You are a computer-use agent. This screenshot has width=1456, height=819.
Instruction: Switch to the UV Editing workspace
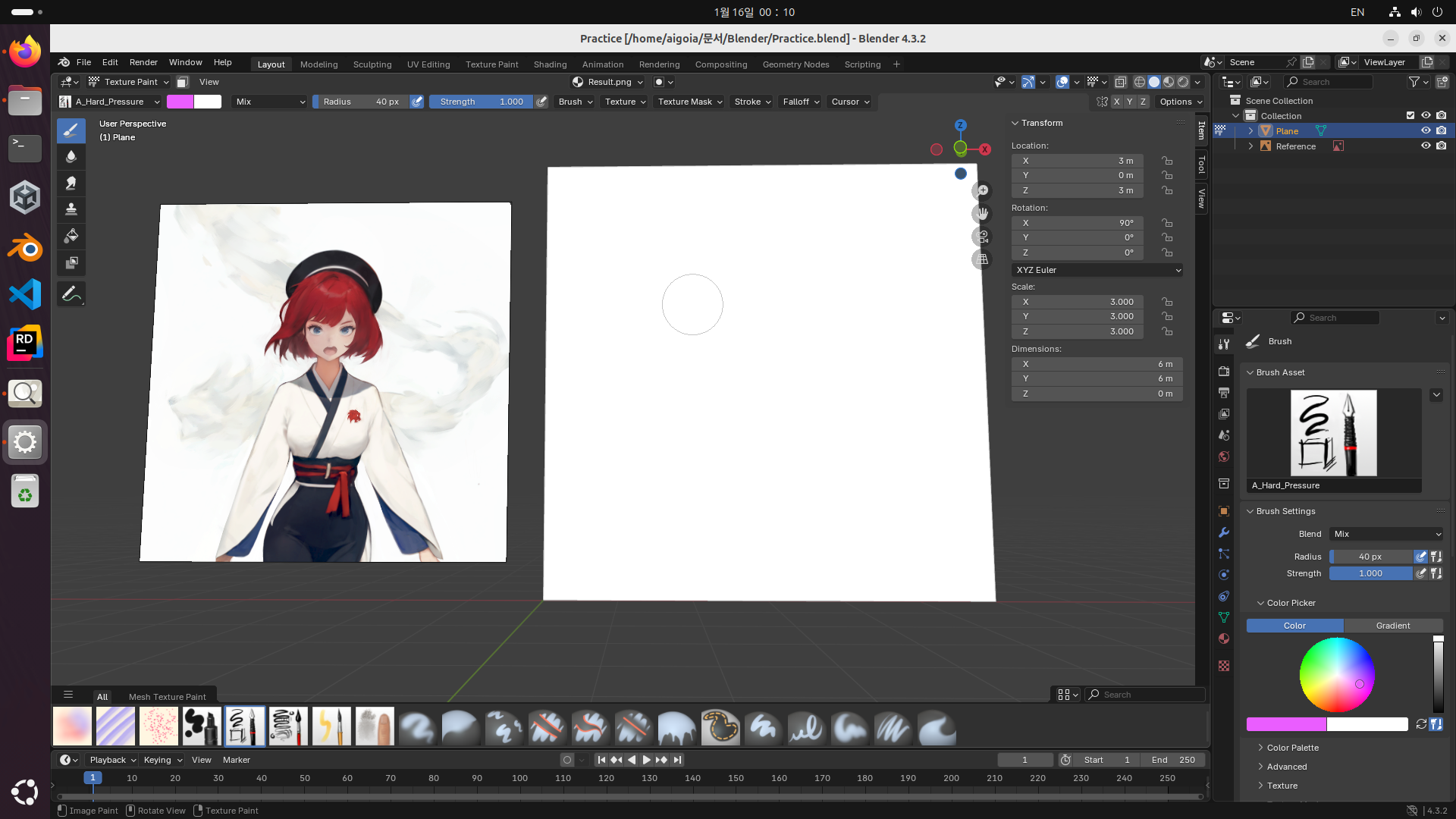click(428, 64)
